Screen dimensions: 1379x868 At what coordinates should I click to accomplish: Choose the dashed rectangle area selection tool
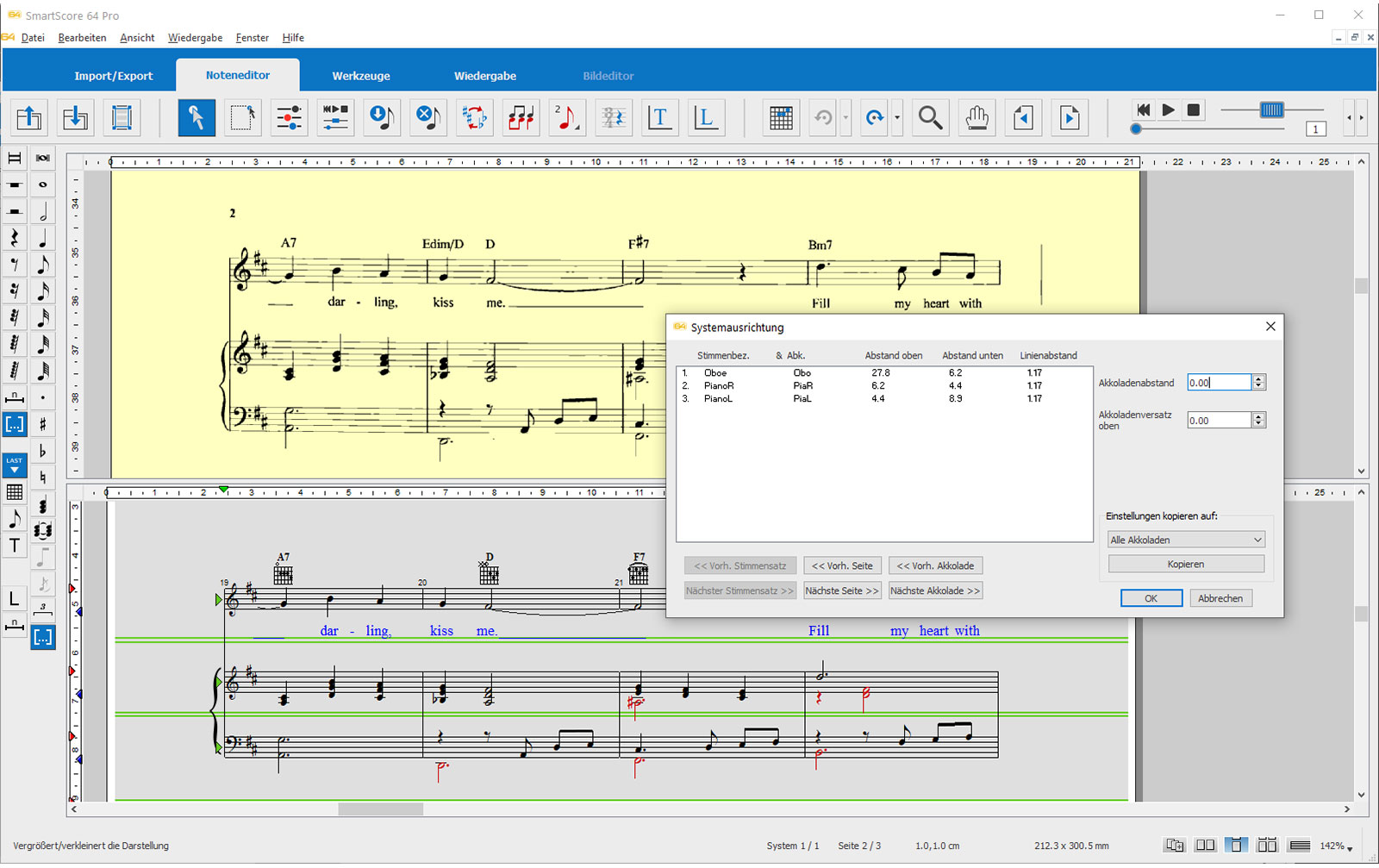pyautogui.click(x=243, y=117)
